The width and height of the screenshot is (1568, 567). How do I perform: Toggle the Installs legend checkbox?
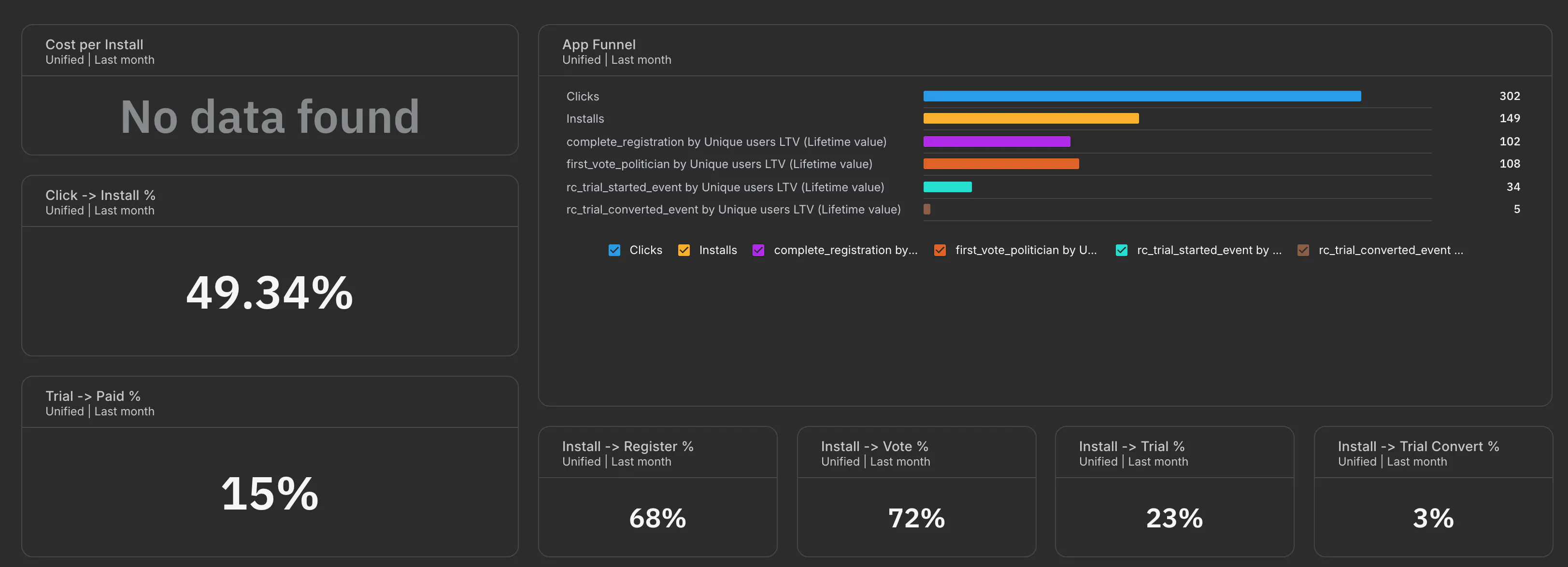click(684, 250)
